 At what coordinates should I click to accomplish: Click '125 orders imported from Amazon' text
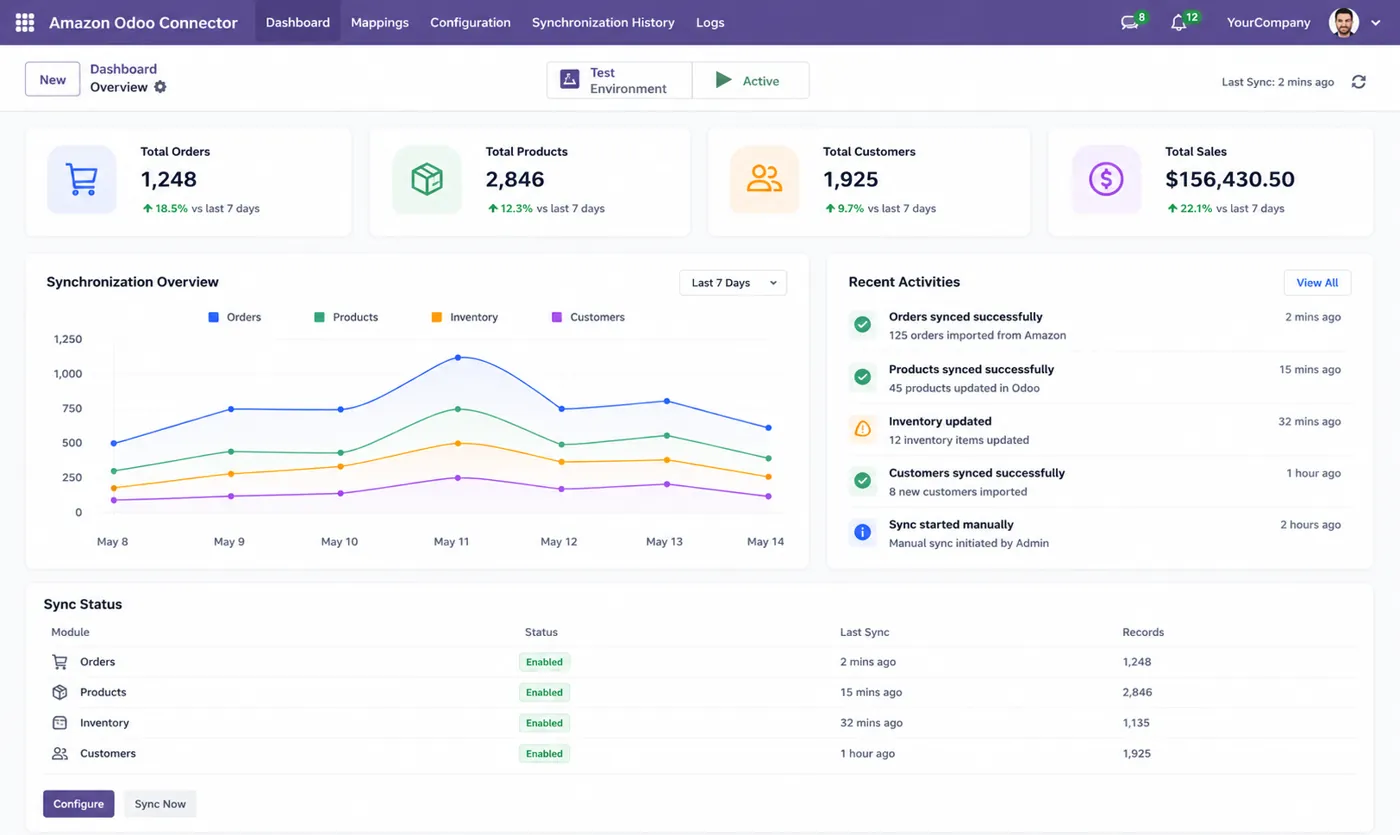coord(977,336)
